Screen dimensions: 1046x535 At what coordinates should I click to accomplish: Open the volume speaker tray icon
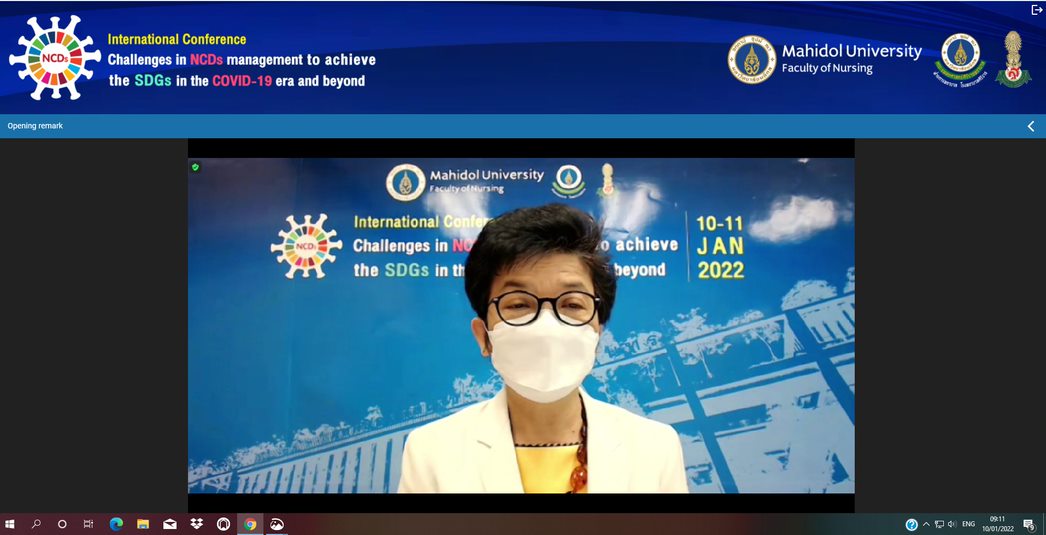click(x=952, y=524)
